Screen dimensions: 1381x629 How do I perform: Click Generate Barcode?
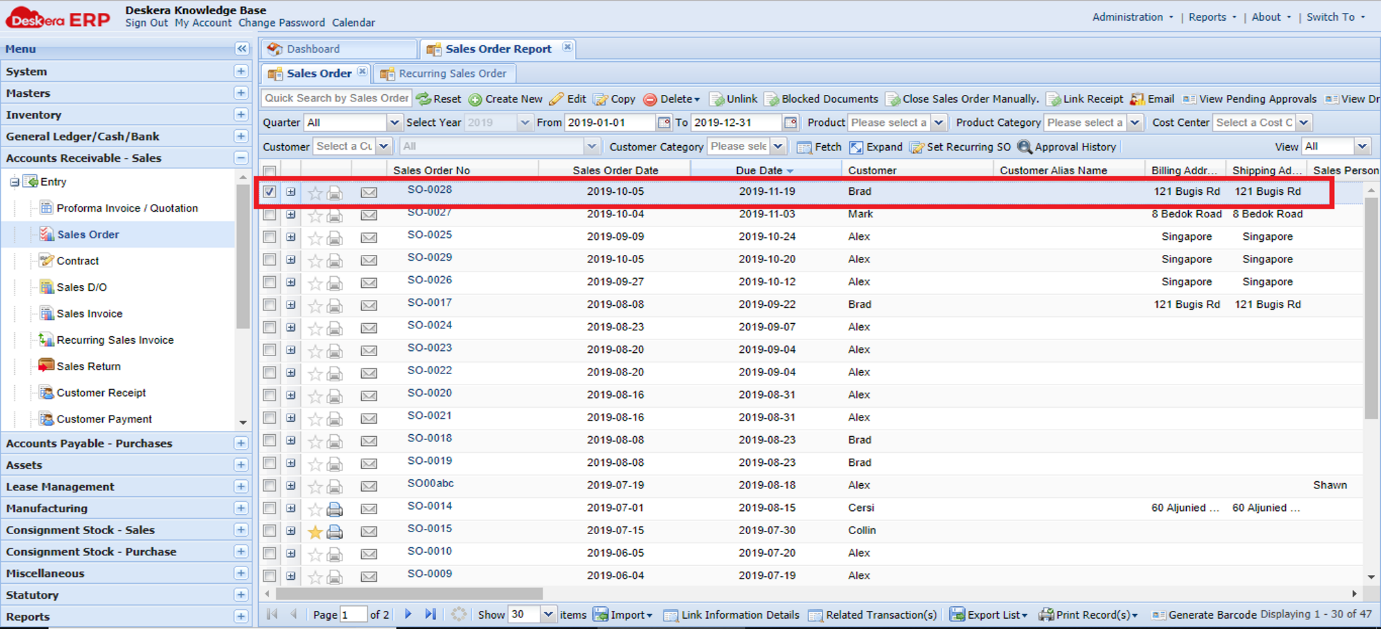pos(1204,615)
